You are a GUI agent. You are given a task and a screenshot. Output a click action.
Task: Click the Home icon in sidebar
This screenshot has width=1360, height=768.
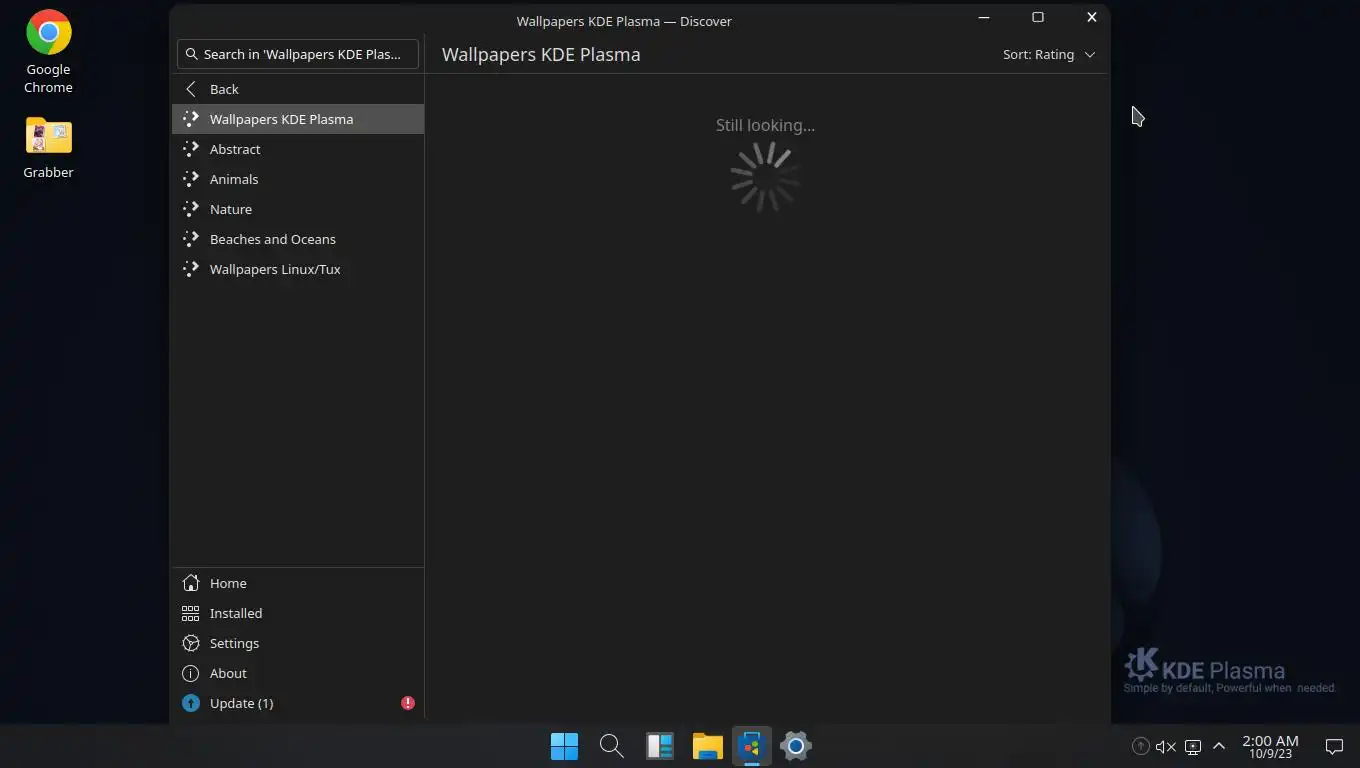191,583
